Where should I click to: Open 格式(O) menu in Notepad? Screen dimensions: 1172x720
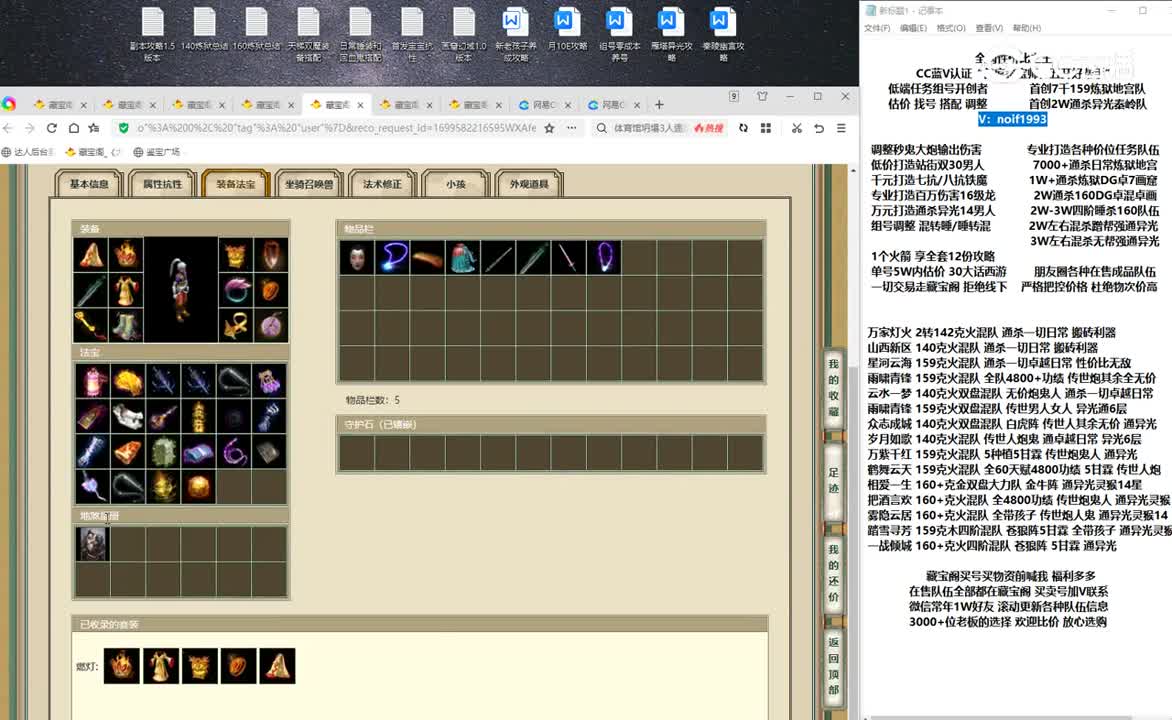coord(951,28)
